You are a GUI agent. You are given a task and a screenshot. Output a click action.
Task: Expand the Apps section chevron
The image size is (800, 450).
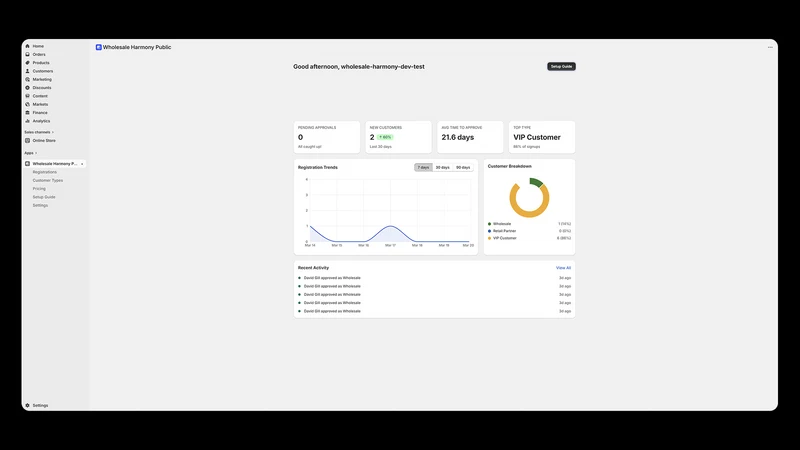point(36,153)
